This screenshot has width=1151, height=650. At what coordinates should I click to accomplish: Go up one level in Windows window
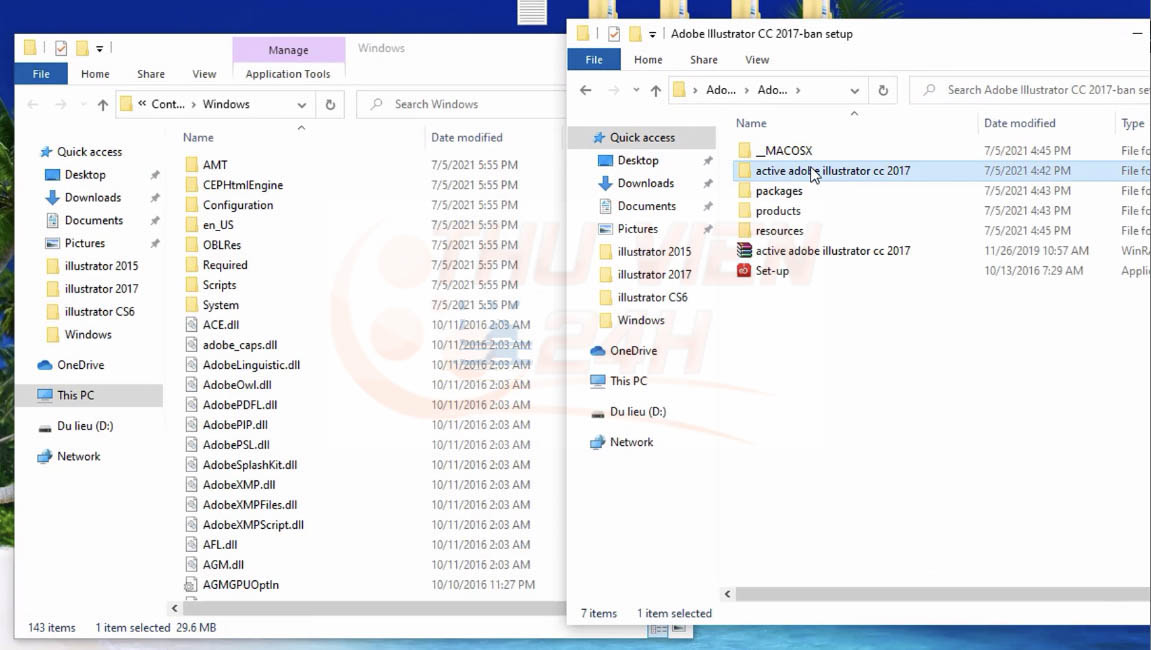click(103, 104)
